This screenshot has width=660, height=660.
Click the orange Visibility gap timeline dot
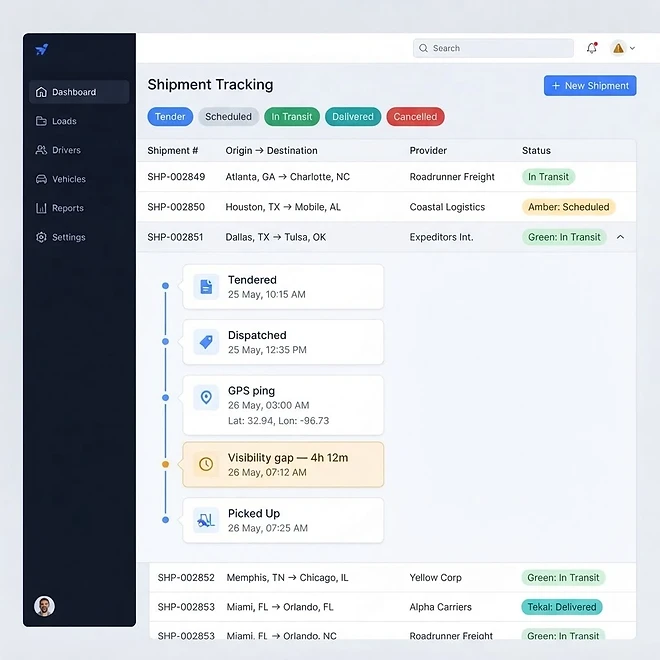[165, 465]
